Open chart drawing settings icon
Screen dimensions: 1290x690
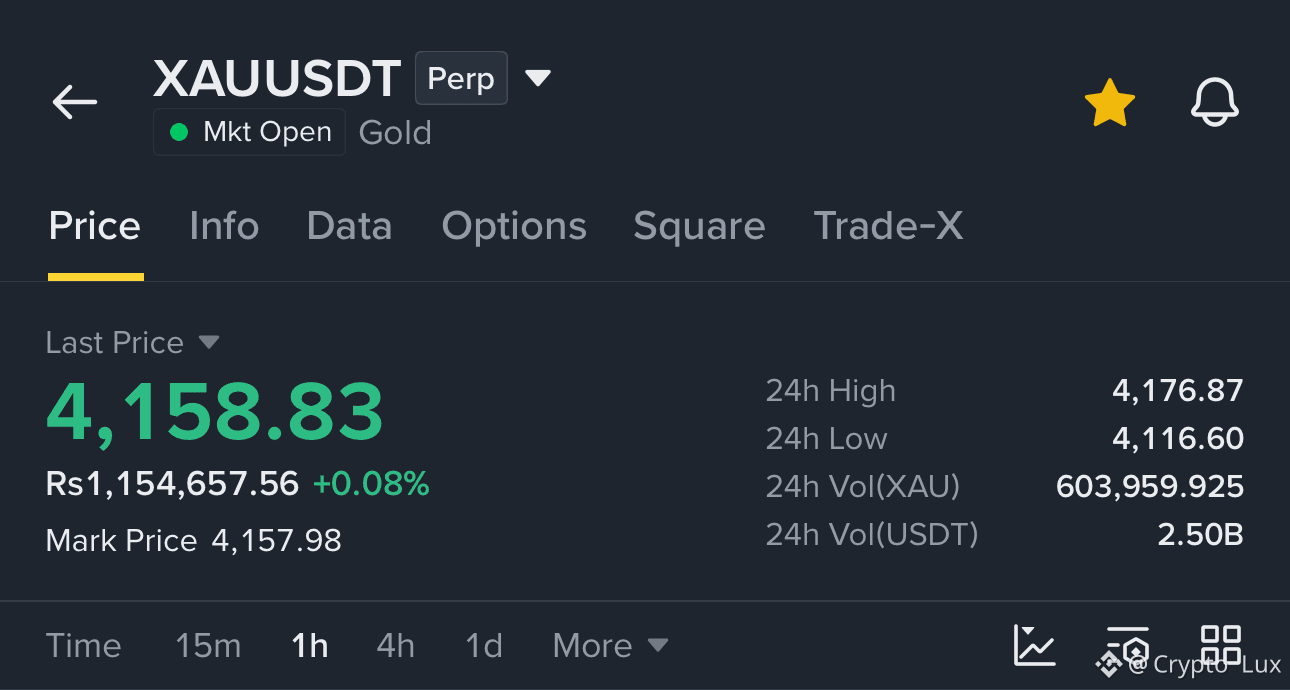(1128, 647)
